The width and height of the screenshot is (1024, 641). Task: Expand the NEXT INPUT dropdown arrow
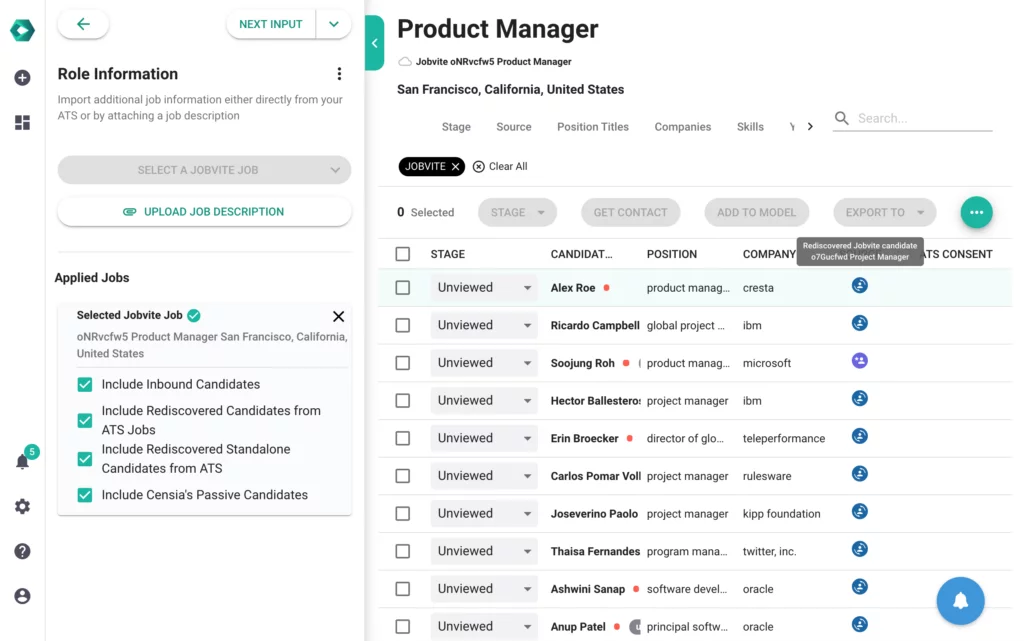(332, 23)
